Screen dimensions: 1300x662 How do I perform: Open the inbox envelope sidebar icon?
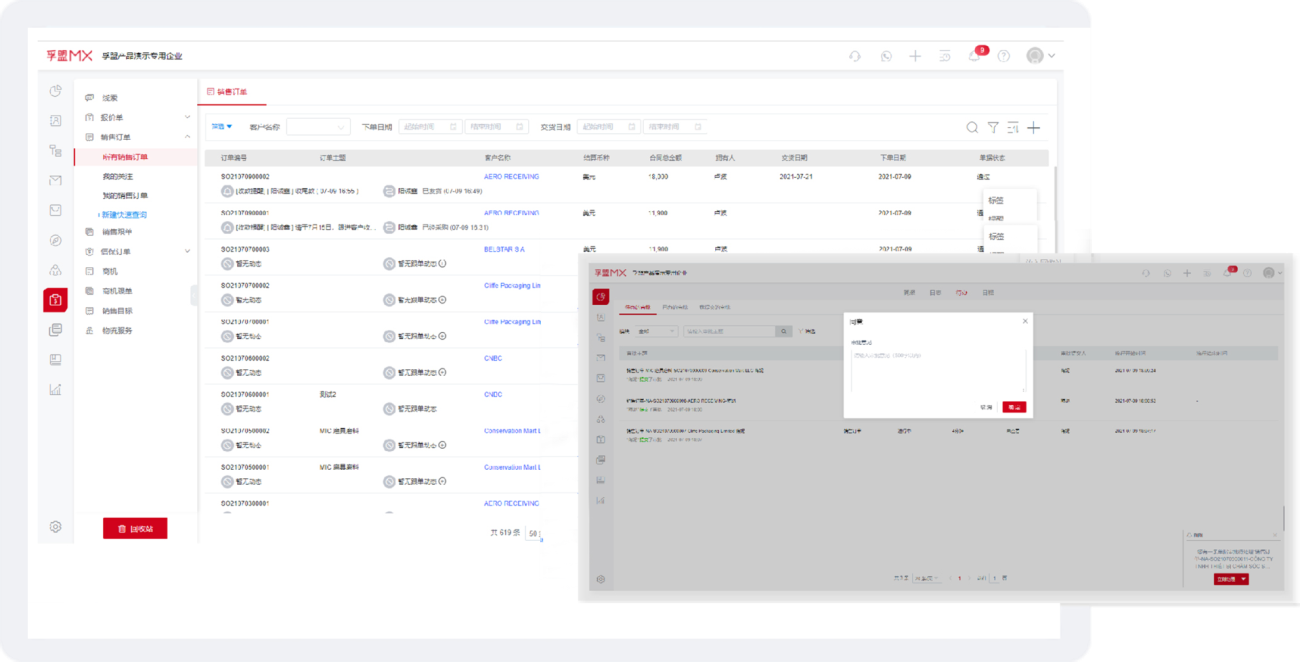click(56, 210)
